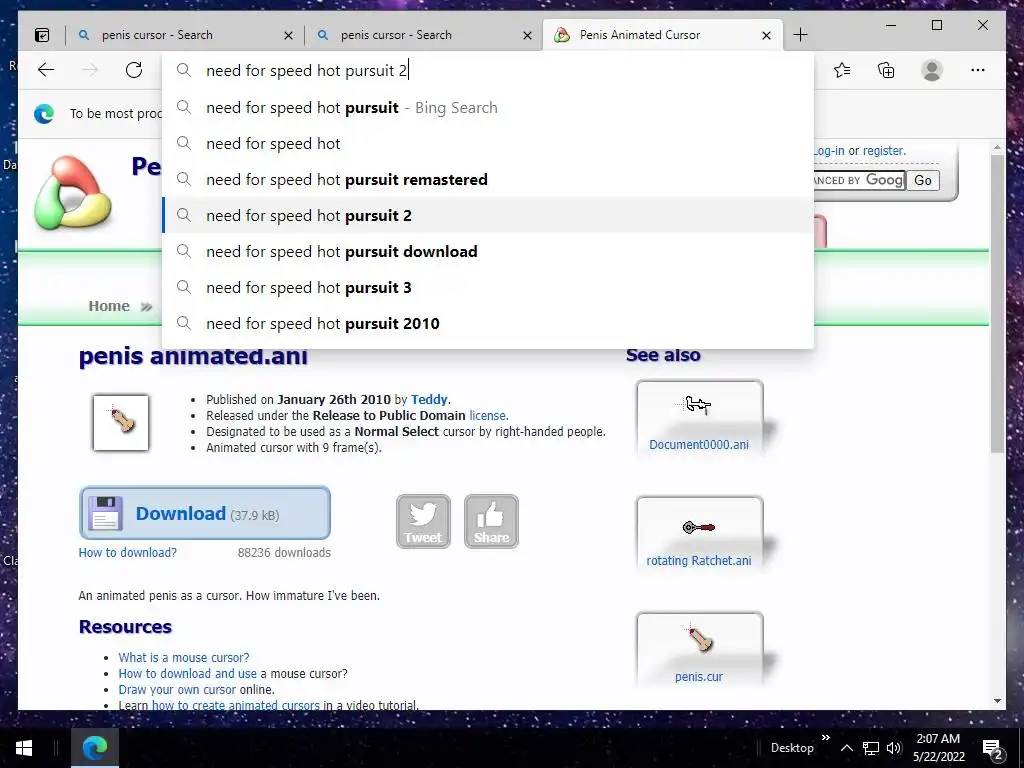Image resolution: width=1024 pixels, height=768 pixels.
Task: Open network status tray icon
Action: (871, 748)
